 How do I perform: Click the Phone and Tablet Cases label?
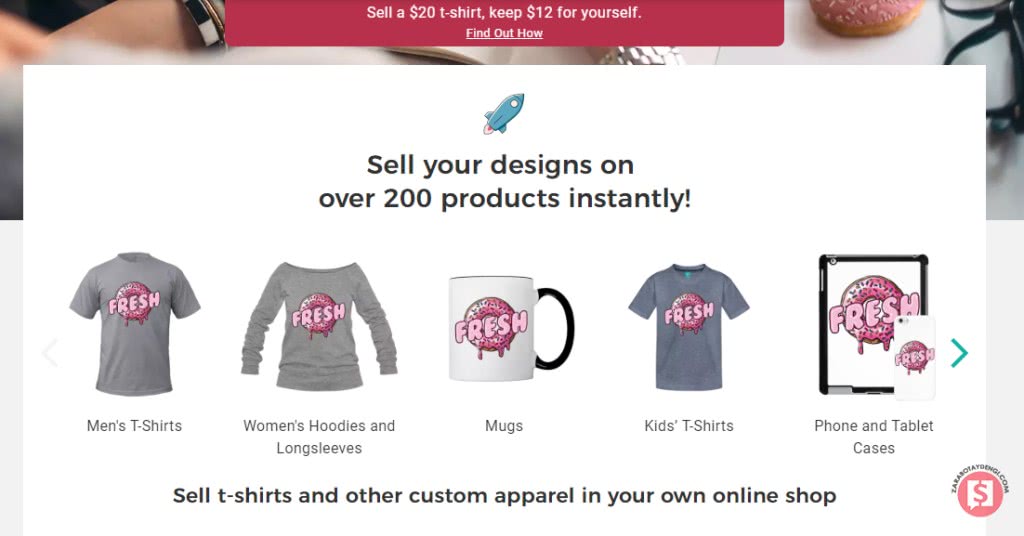pyautogui.click(x=874, y=437)
